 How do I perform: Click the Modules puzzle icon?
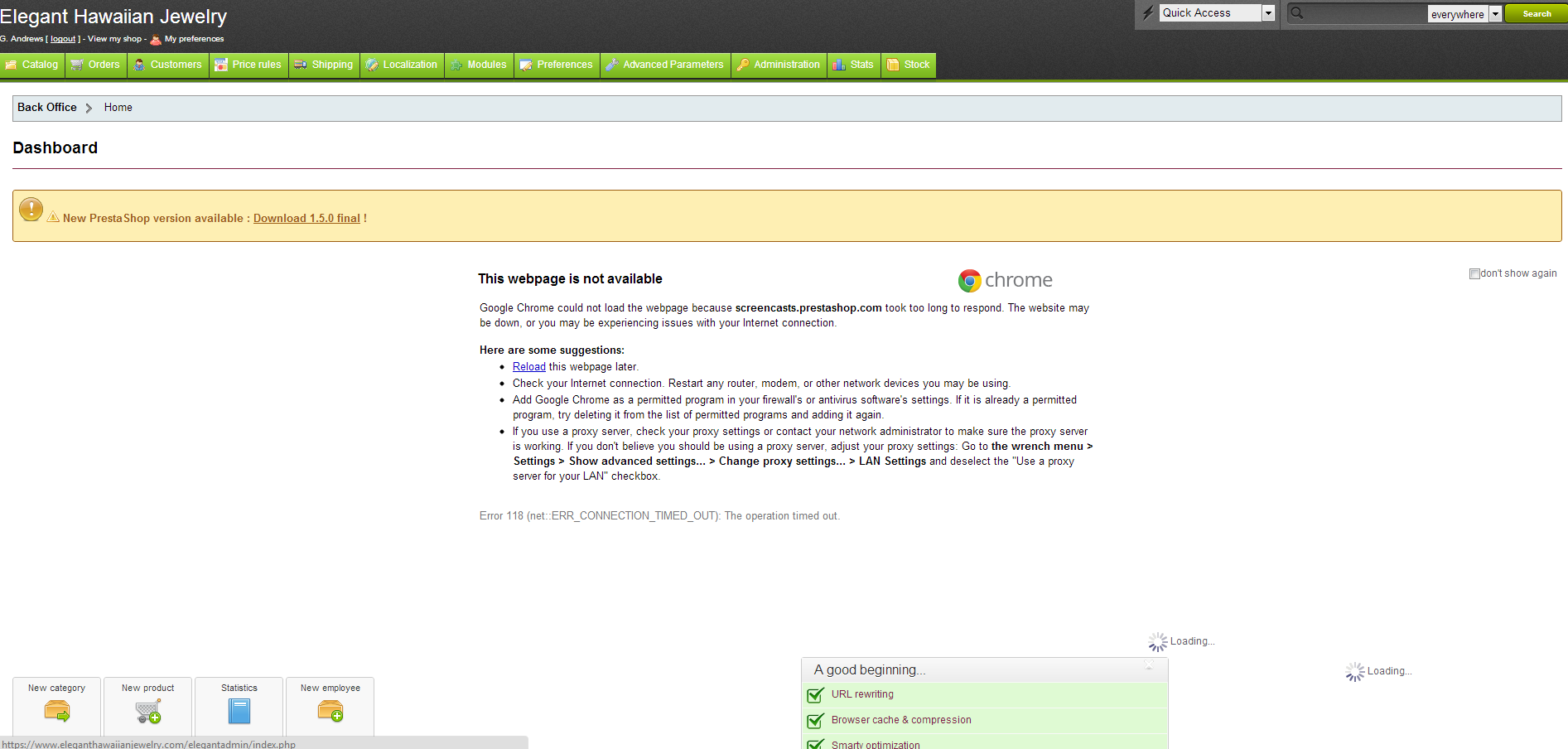pyautogui.click(x=456, y=65)
